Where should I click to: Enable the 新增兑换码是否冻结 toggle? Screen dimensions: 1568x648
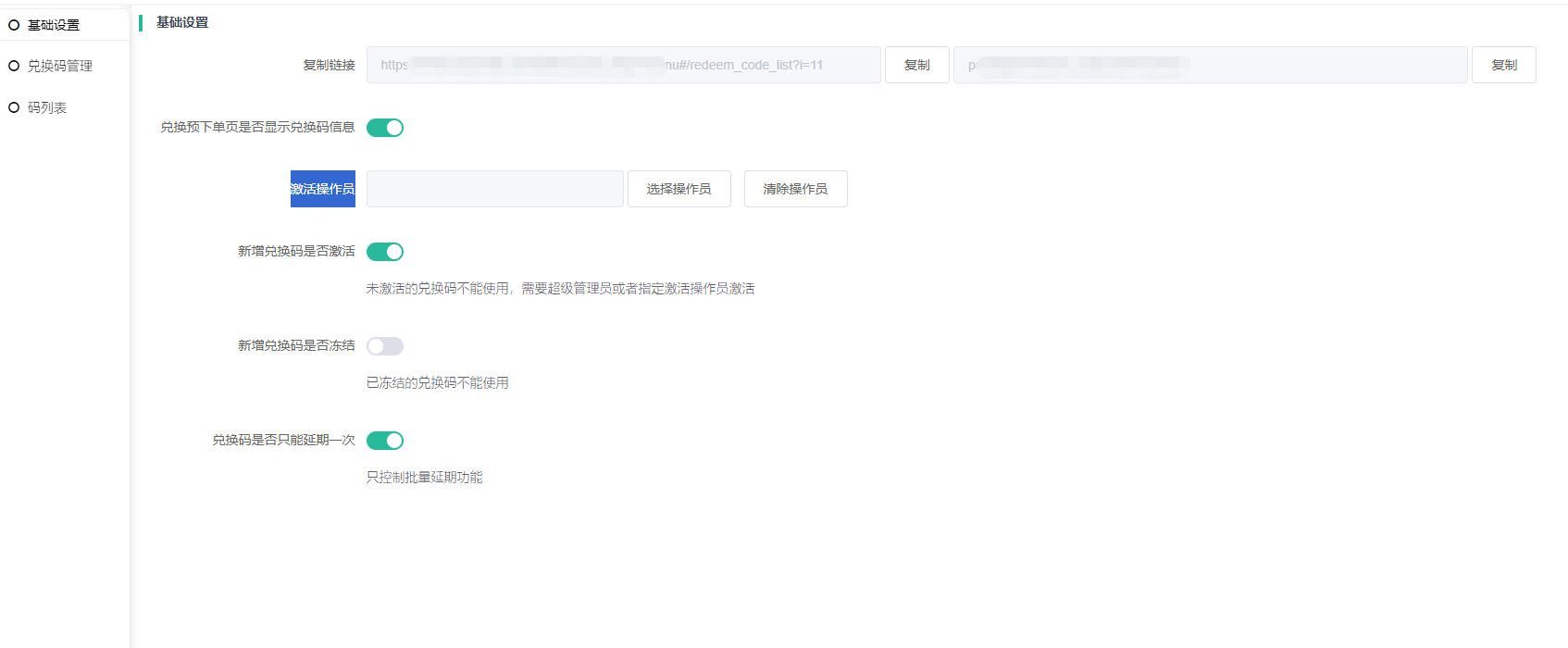[x=385, y=346]
